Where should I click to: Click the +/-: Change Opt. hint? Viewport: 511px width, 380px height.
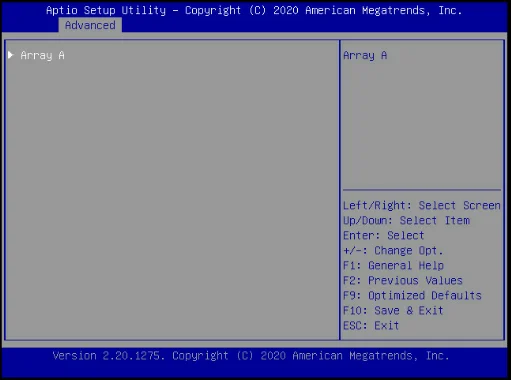pyautogui.click(x=393, y=250)
